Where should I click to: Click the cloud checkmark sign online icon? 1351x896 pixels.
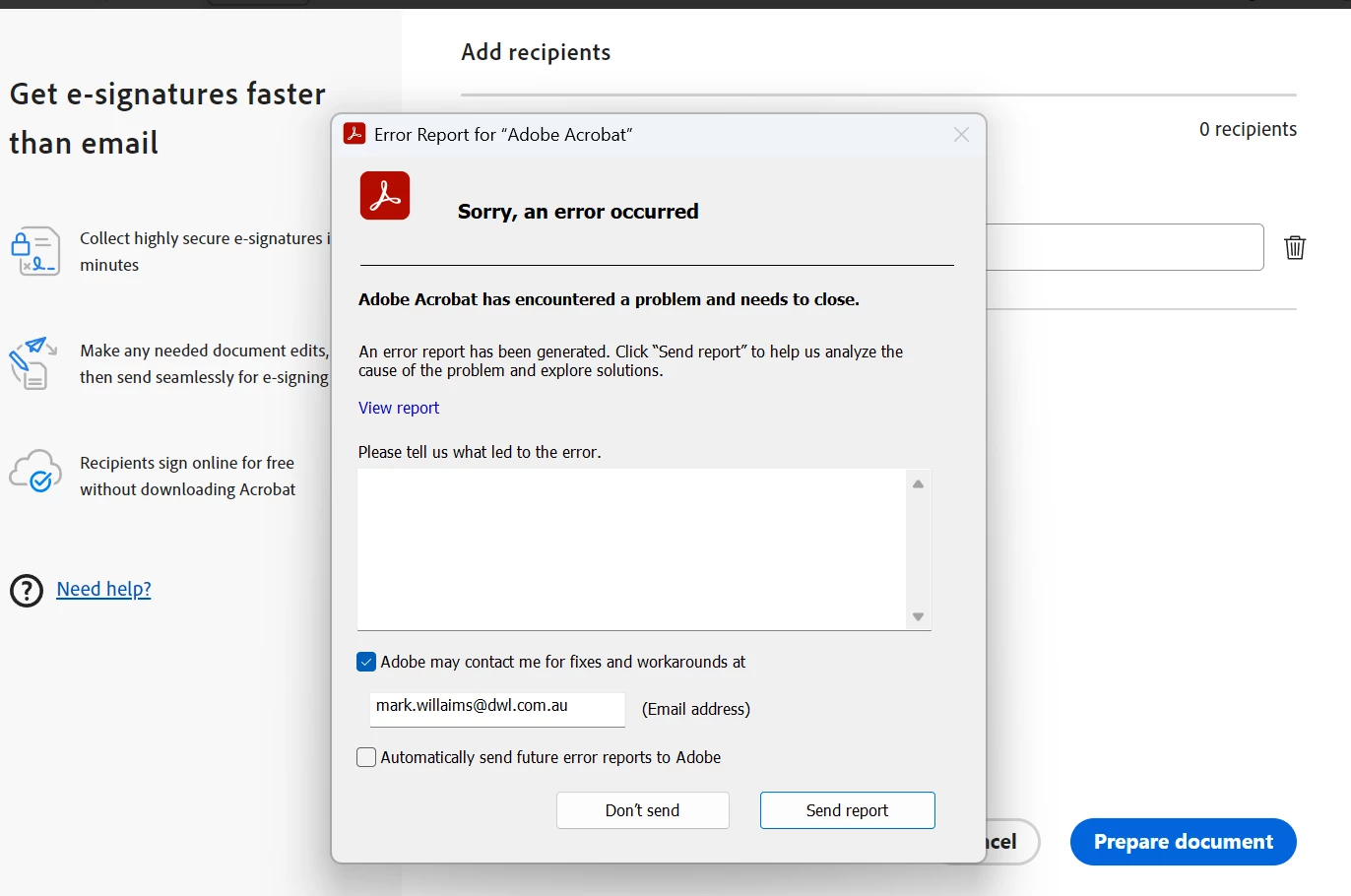click(x=35, y=471)
